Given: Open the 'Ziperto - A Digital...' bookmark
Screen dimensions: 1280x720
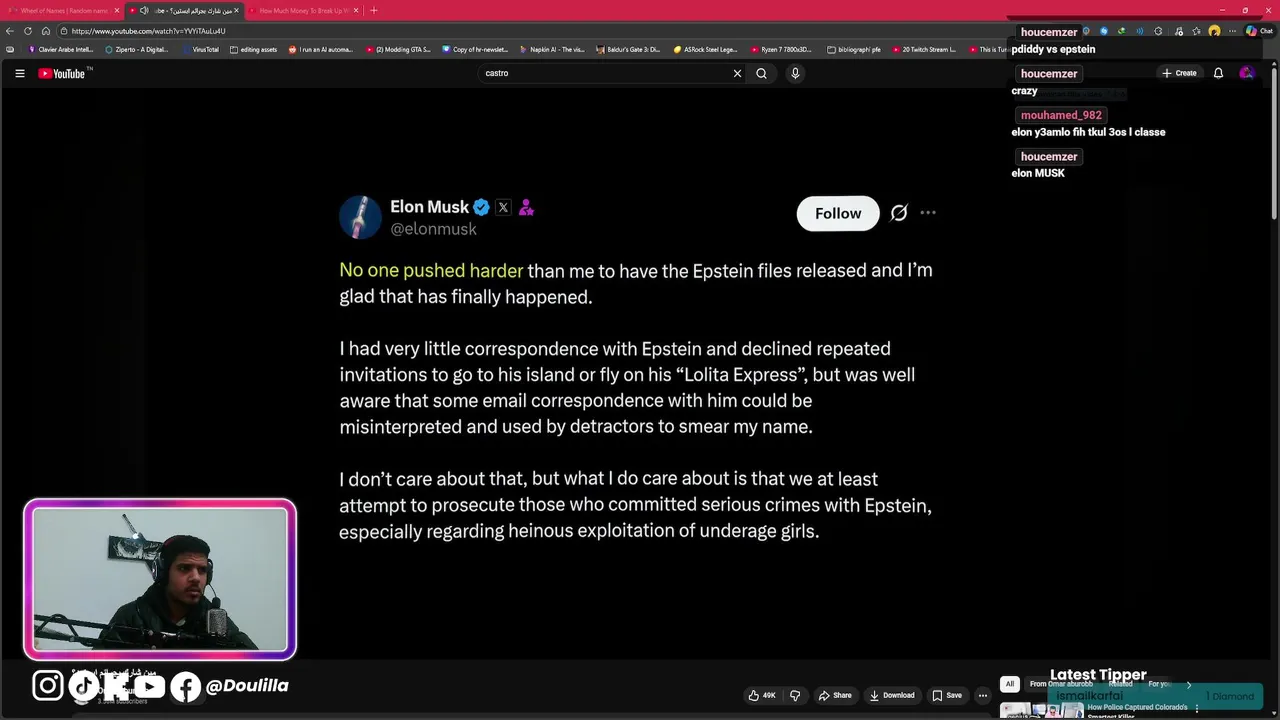Looking at the screenshot, I should (x=137, y=49).
